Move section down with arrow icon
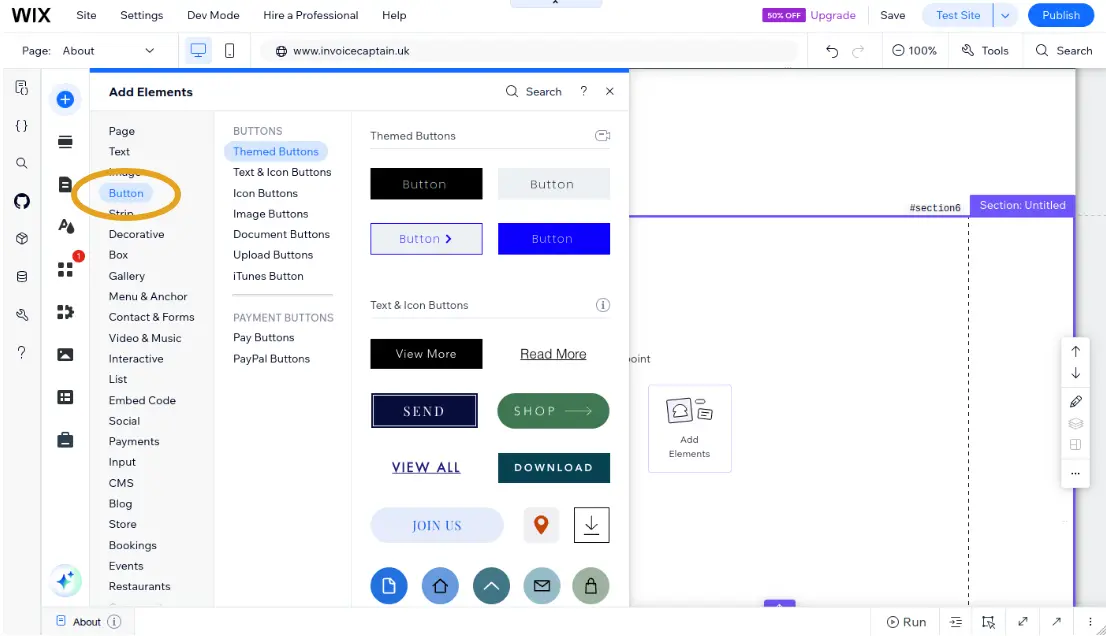The width and height of the screenshot is (1106, 636). coord(1076,373)
